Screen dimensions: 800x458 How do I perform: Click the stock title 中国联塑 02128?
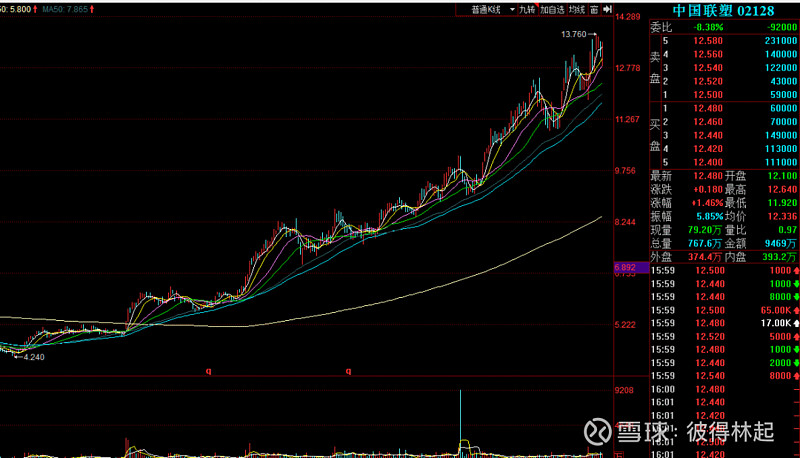(x=723, y=11)
